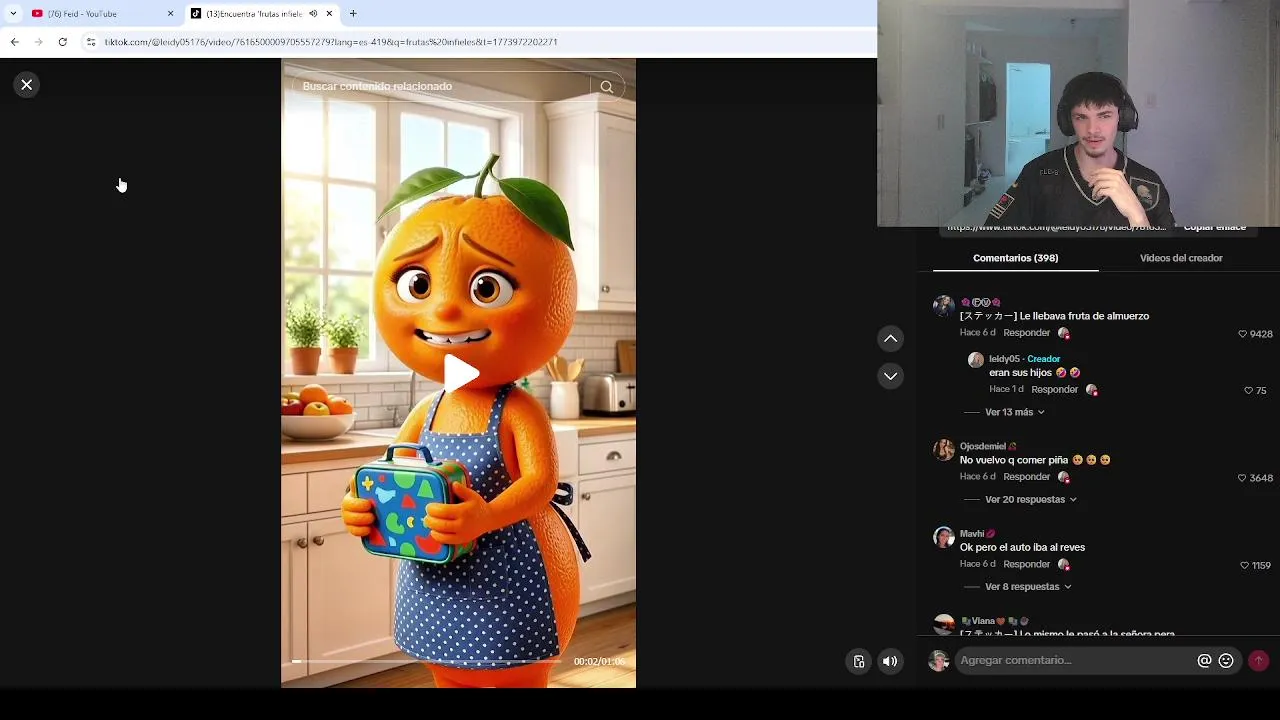Screen dimensions: 1280x720
Task: Reply to the 'Le llevaba fruta de almuerzo' comment
Action: click(x=1026, y=333)
